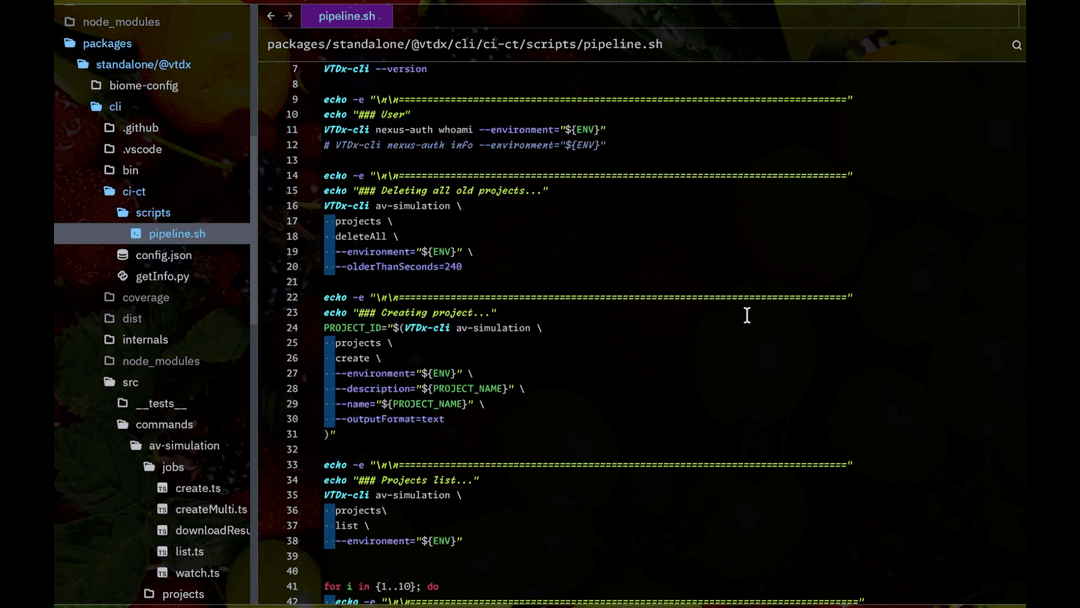
Task: Open the search using the magnifier icon
Action: point(1017,45)
